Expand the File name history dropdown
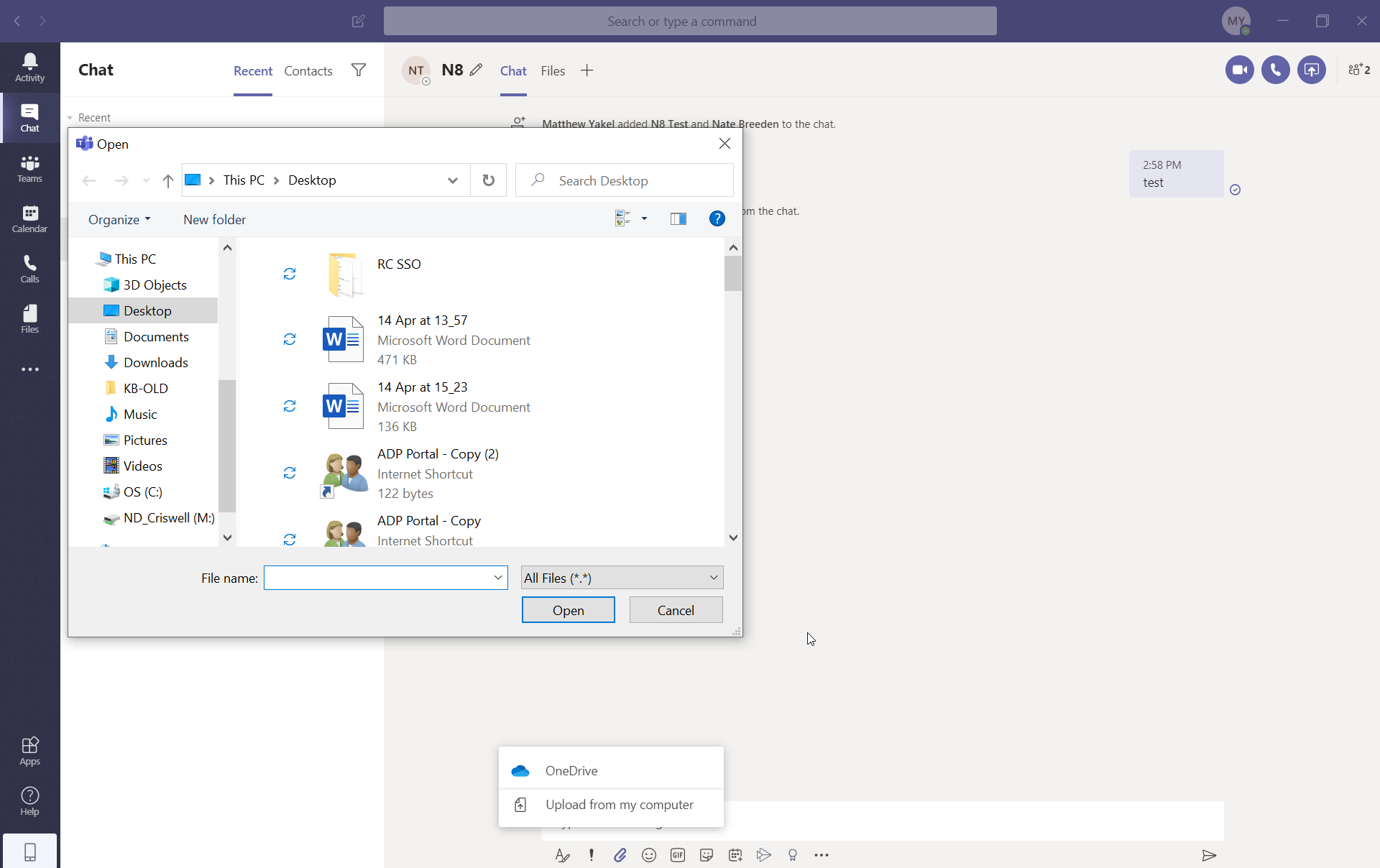The height and width of the screenshot is (868, 1380). click(497, 578)
